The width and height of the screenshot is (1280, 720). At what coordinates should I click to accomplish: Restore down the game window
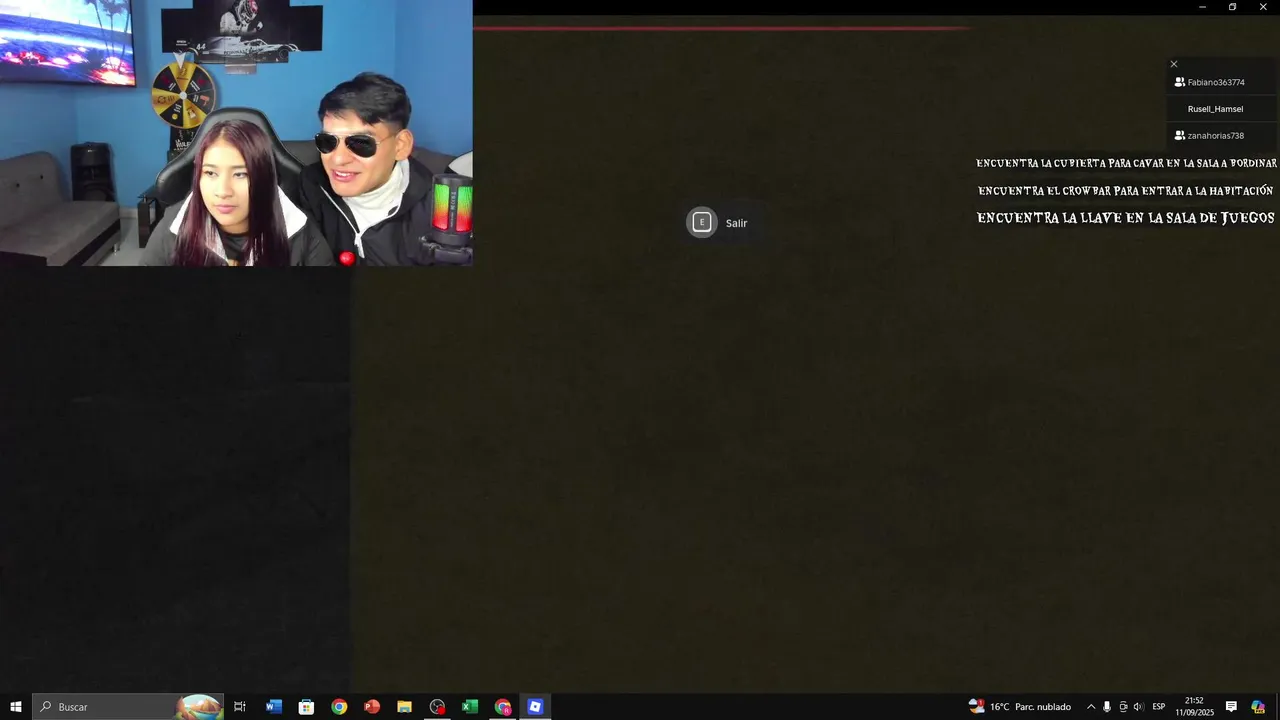pyautogui.click(x=1232, y=7)
